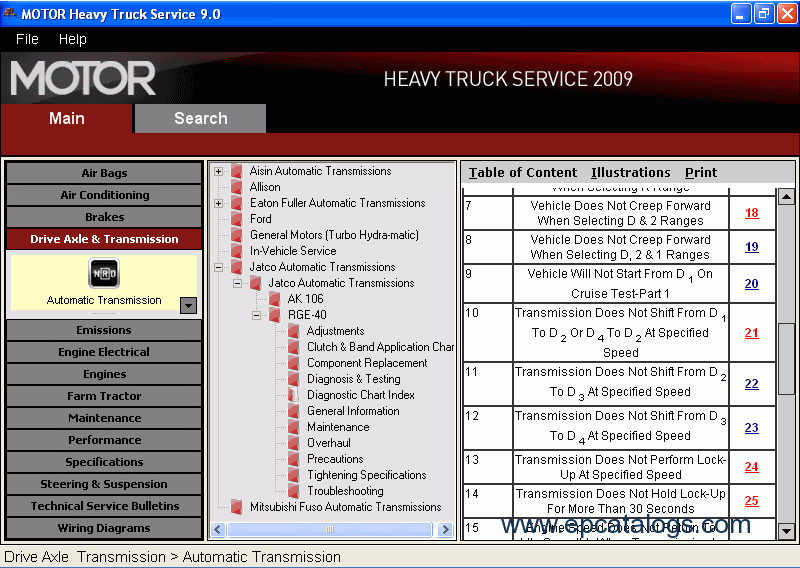
Task: Open Table of Content in the viewer
Action: (523, 172)
